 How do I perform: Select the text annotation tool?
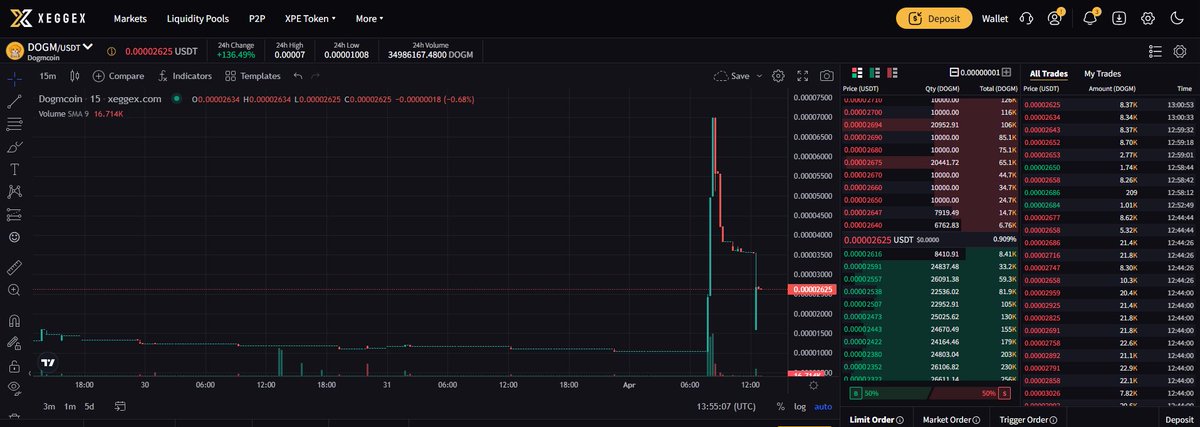[14, 169]
